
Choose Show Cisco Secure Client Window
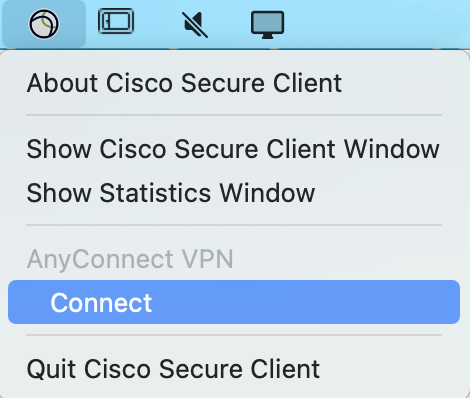click(x=233, y=149)
